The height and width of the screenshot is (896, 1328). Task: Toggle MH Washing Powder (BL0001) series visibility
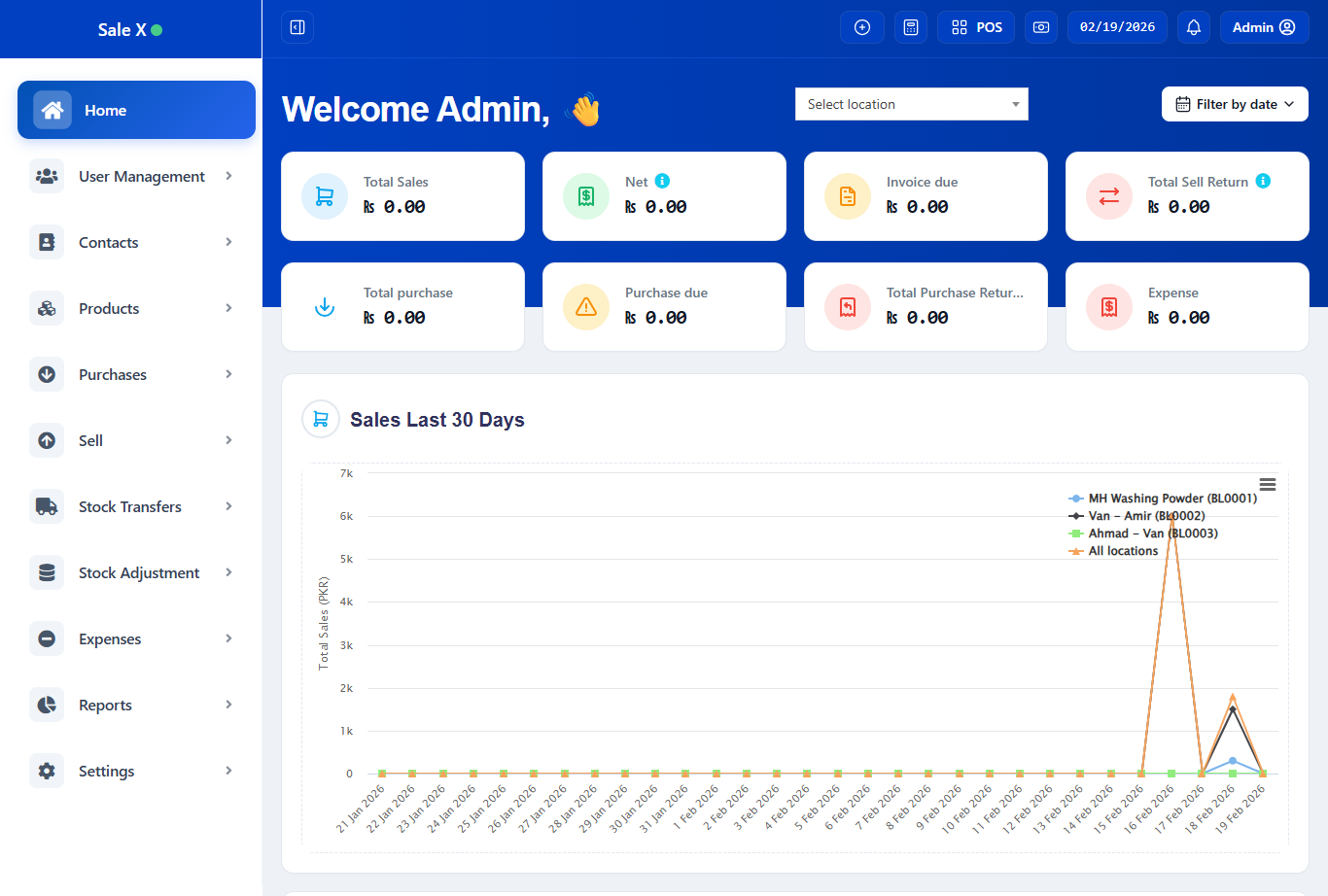coord(1161,498)
